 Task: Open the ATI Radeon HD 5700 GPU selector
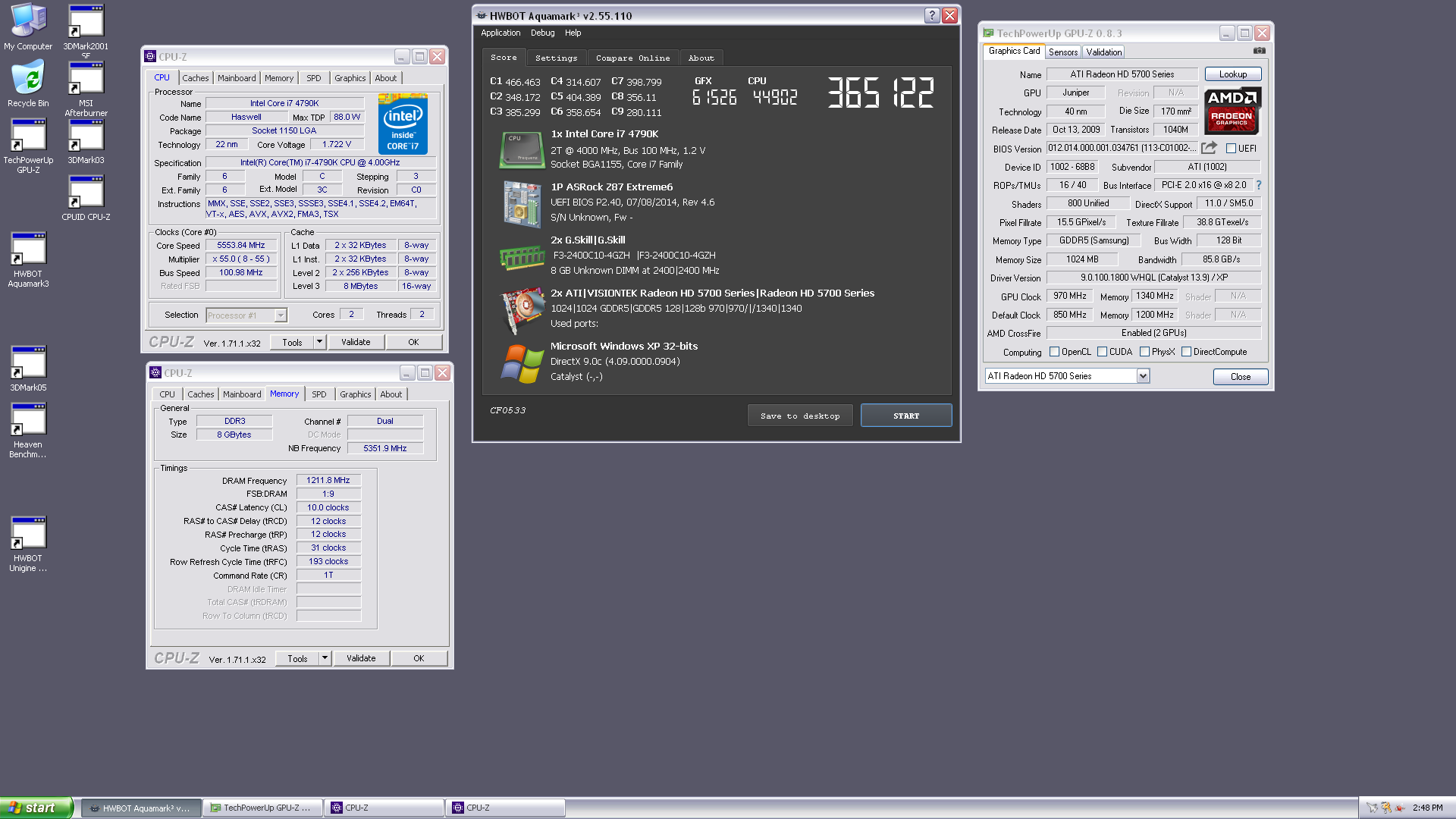pos(1066,376)
